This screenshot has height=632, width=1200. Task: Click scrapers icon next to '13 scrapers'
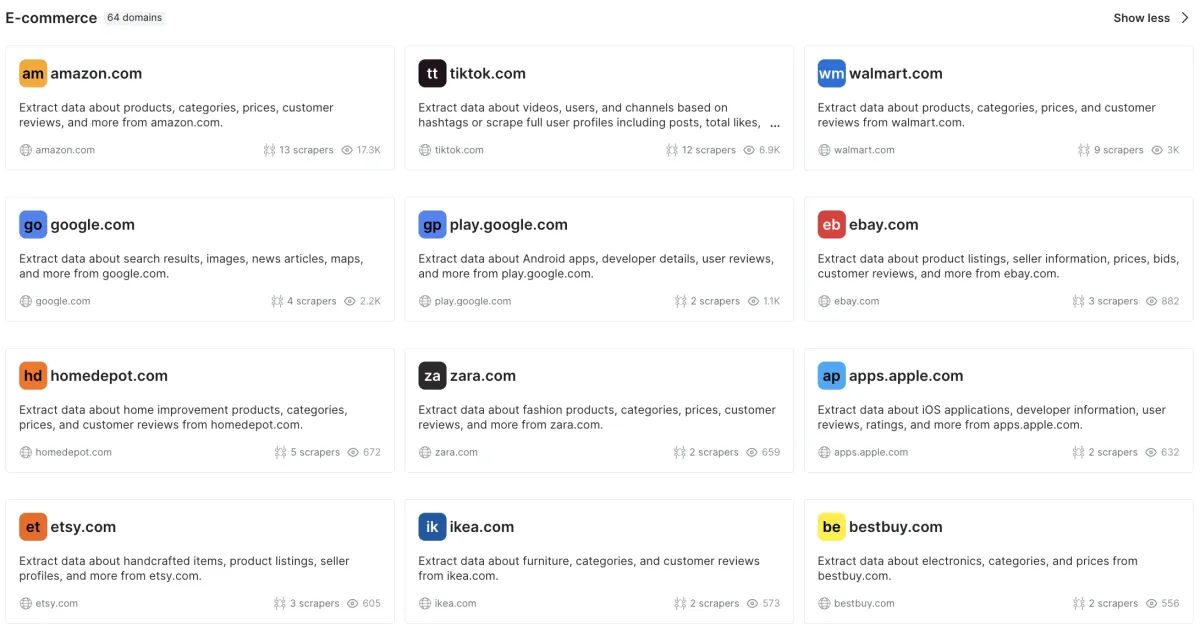(269, 150)
